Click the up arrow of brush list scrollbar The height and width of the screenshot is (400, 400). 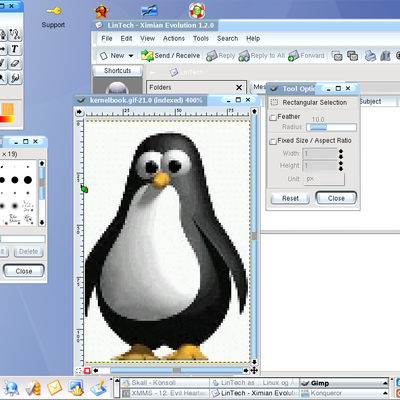(42, 163)
